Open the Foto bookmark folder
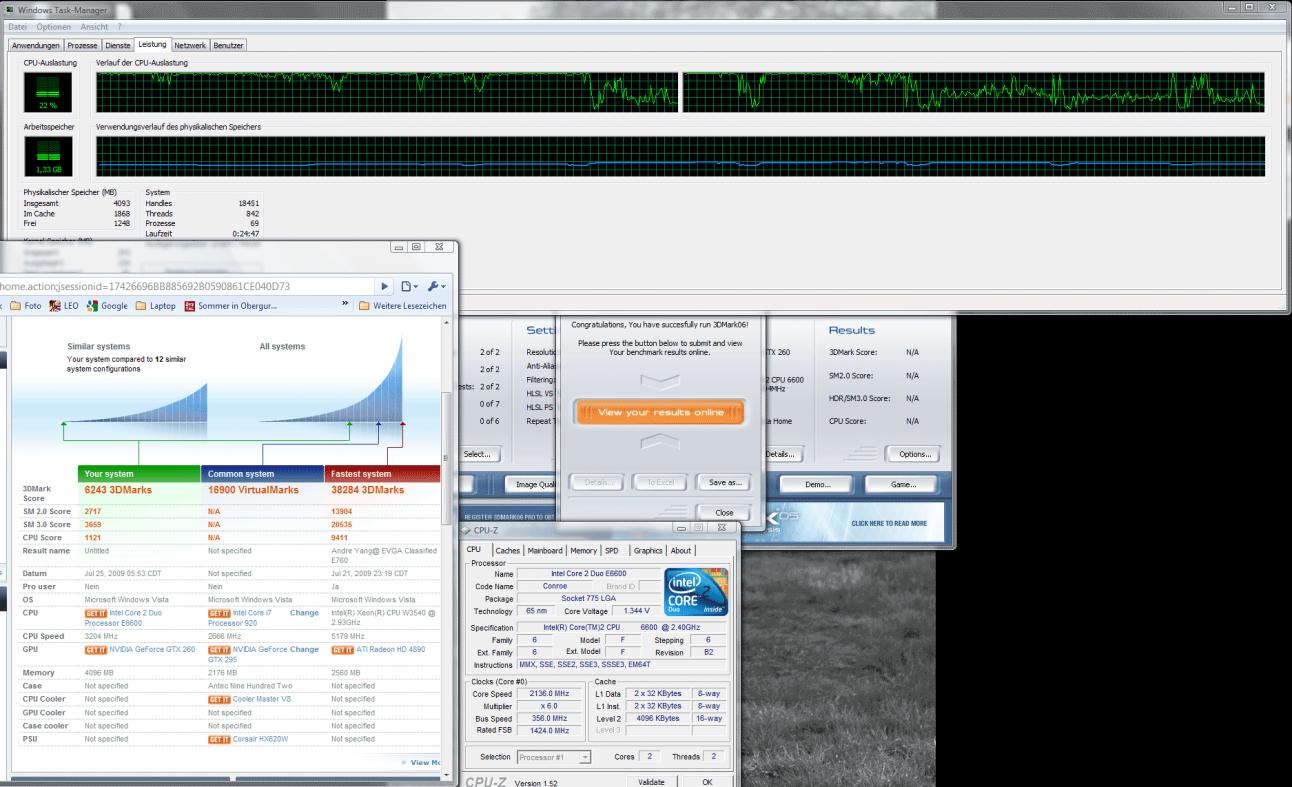The height and width of the screenshot is (787, 1292). tap(27, 306)
